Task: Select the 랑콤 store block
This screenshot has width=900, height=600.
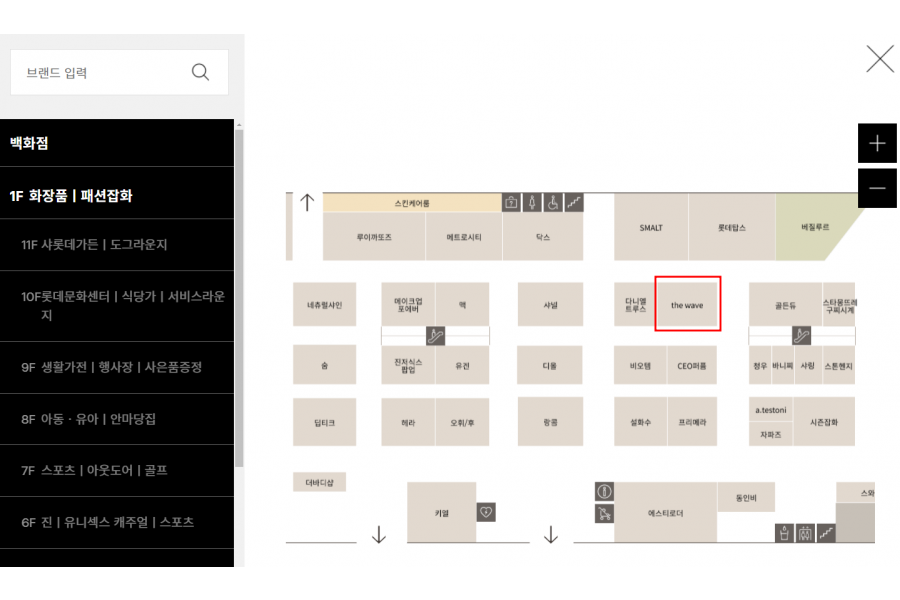Action: pos(550,422)
